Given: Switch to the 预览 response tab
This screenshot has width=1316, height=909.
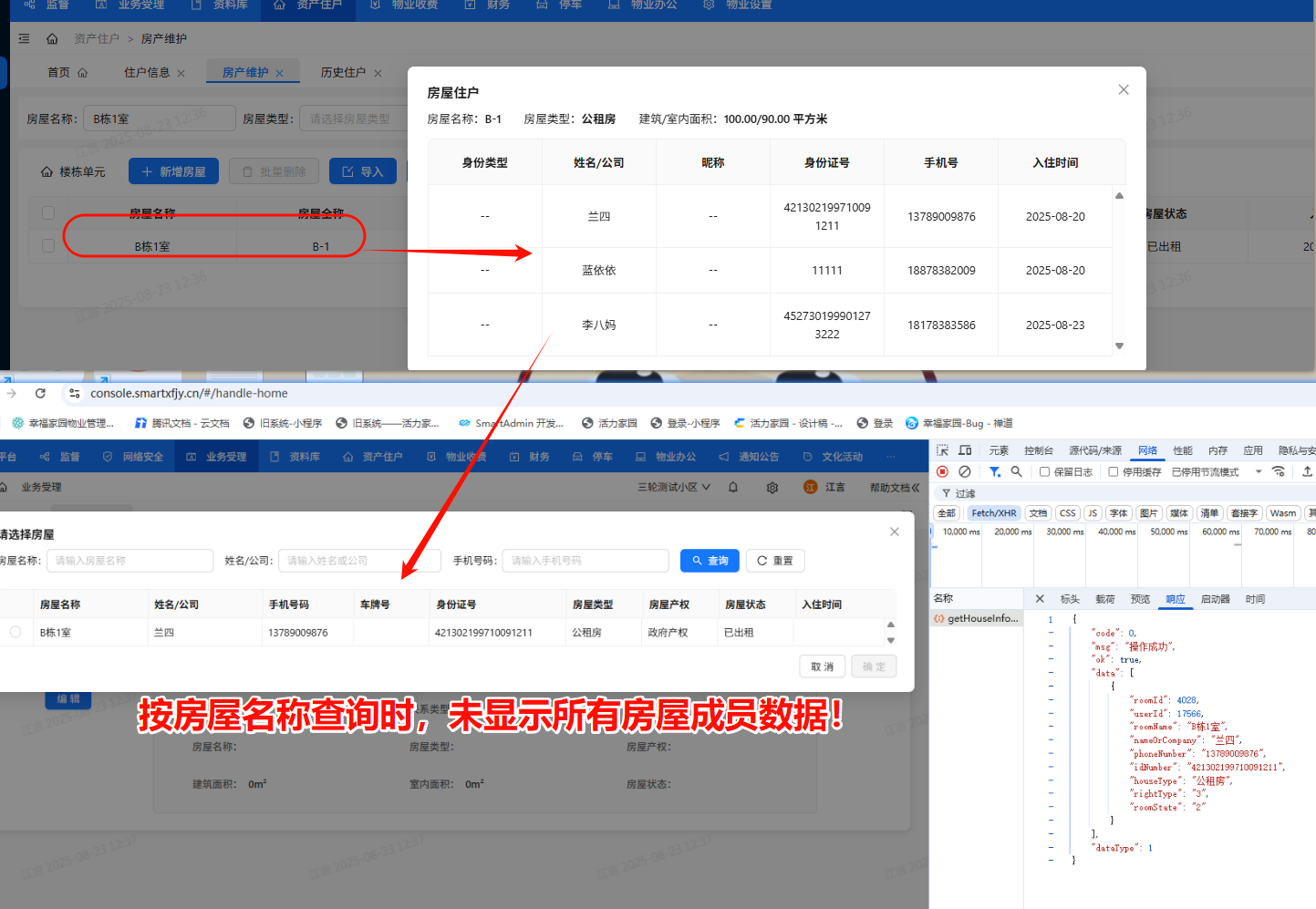Looking at the screenshot, I should pos(1140,599).
